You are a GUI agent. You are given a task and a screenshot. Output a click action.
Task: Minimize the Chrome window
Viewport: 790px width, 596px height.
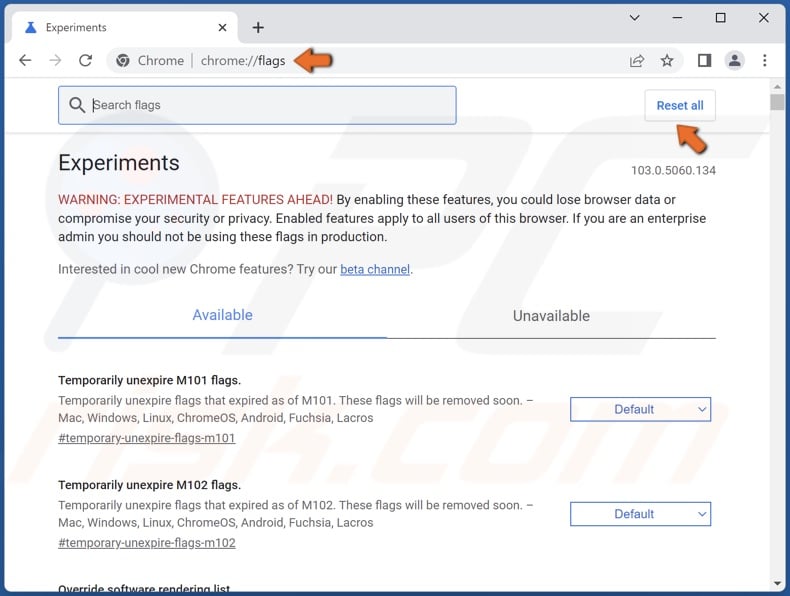(x=677, y=18)
